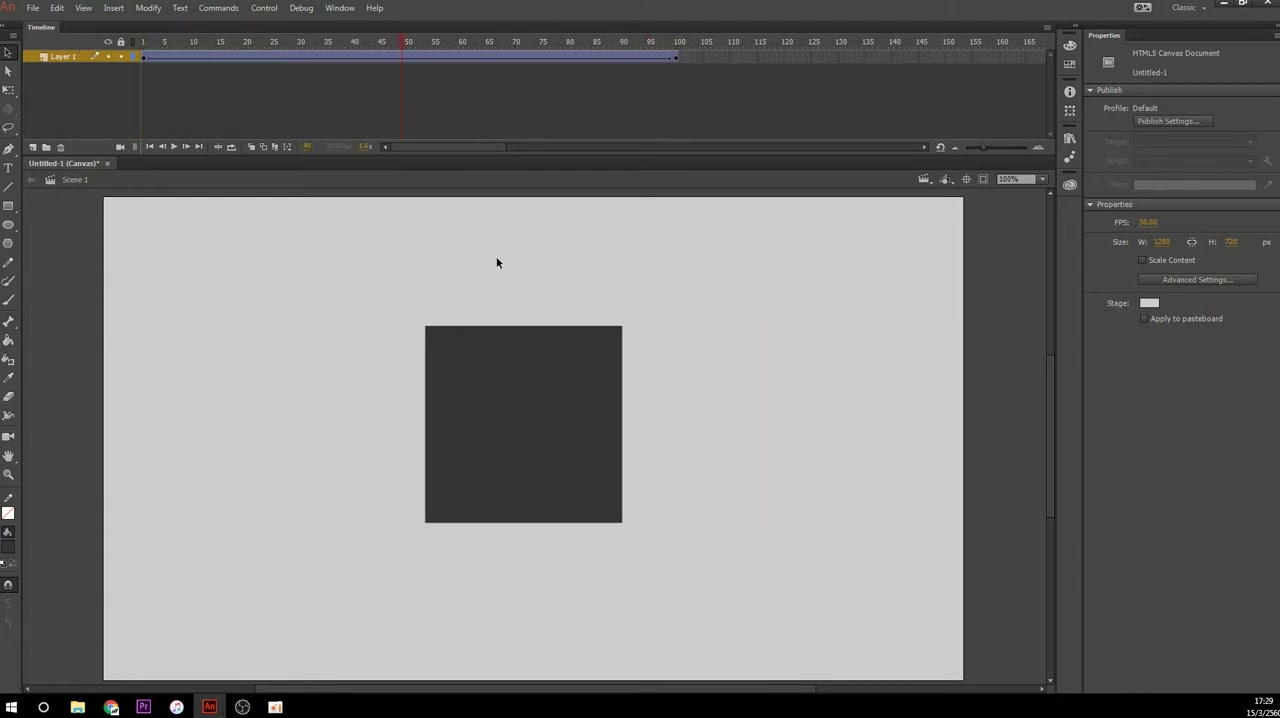
Task: Create a new layer folder
Action: 46,147
